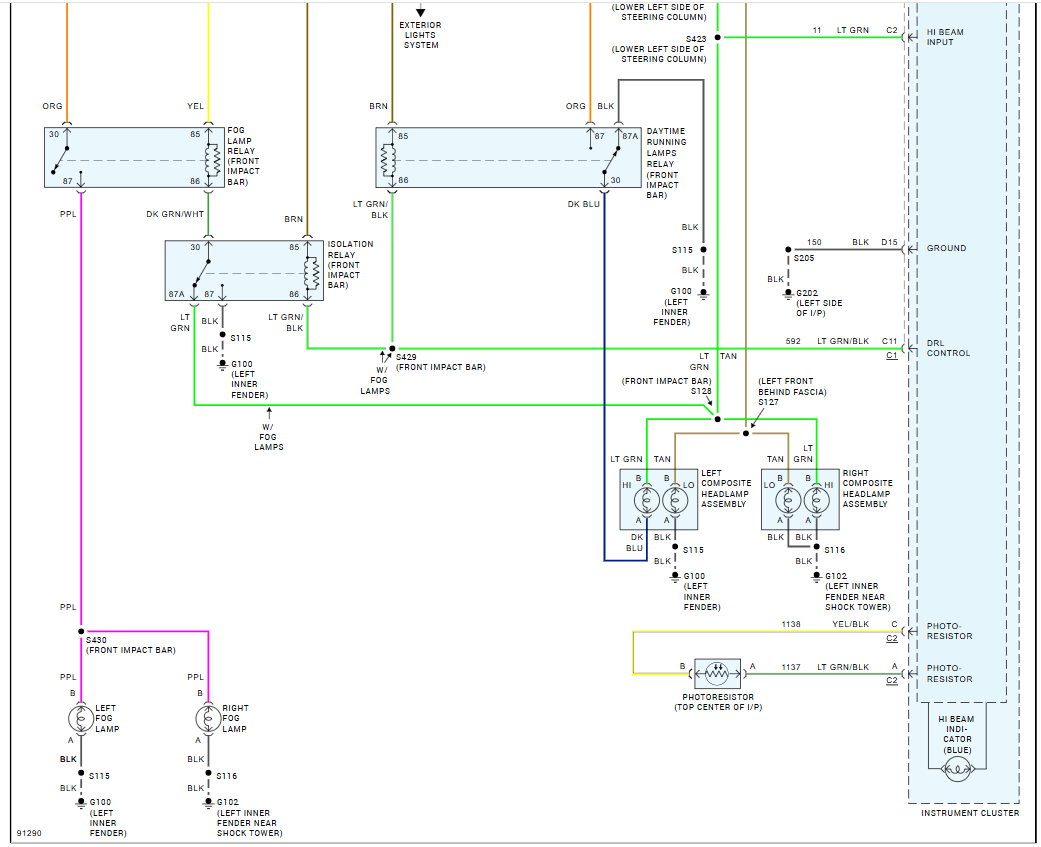Click the right fog lamp bulb symbol
Image resolution: width=1041 pixels, height=847 pixels.
tap(208, 718)
